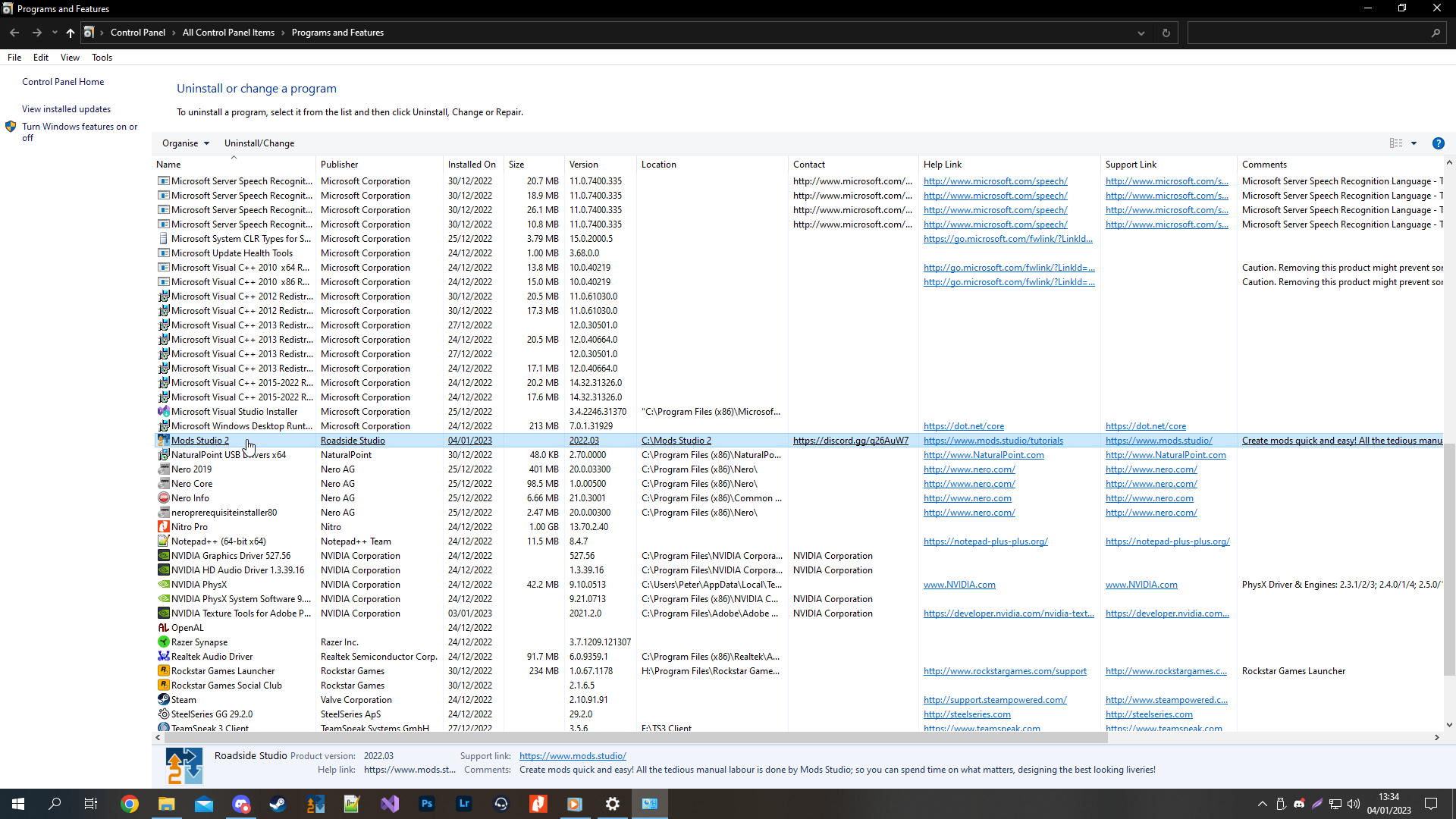Expand the Organise dropdown
This screenshot has height=819, width=1456.
pos(185,143)
